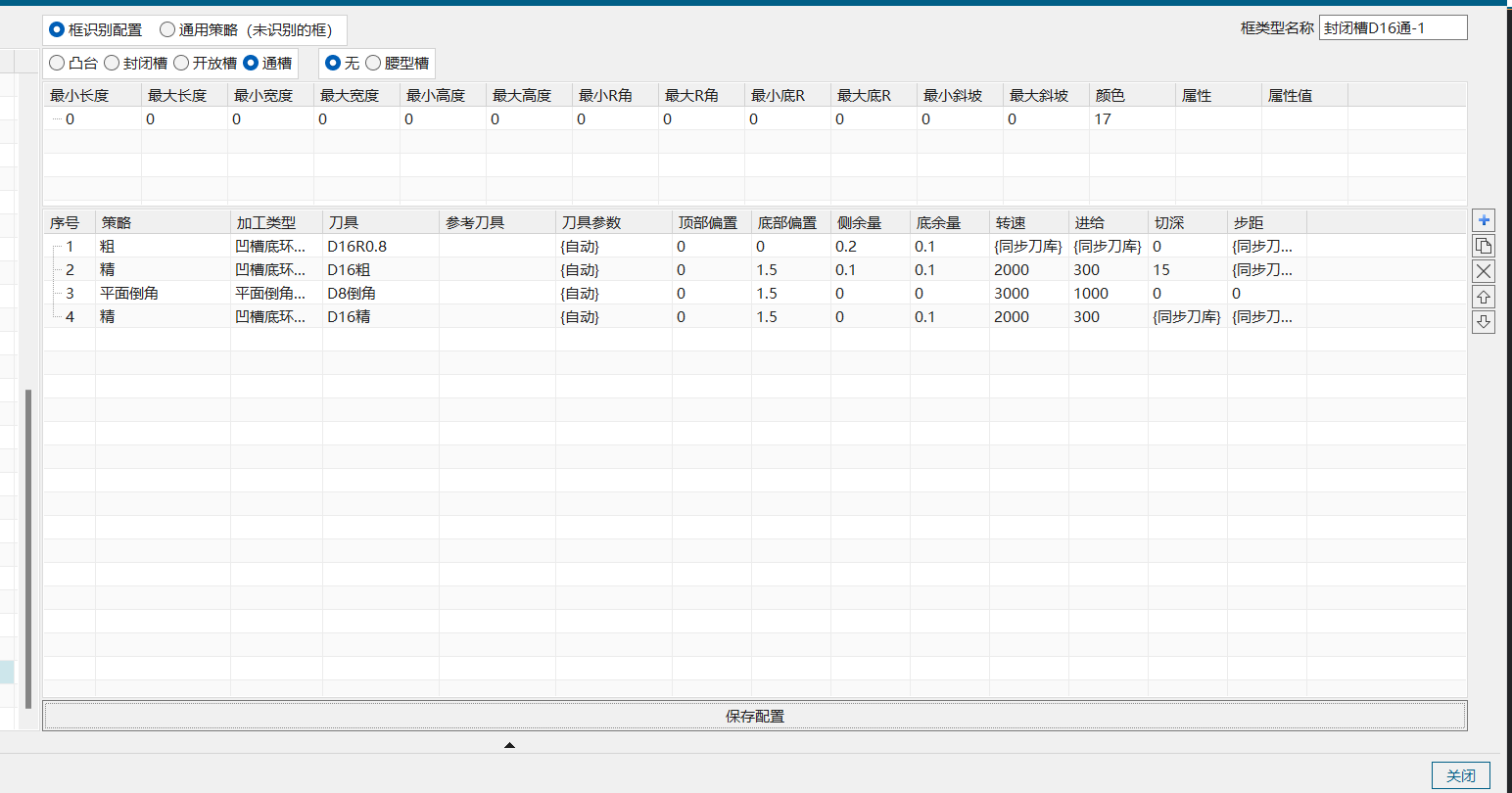Viewport: 1512px width, 793px height.
Task: Copy the selected strategy row icon
Action: click(1484, 246)
